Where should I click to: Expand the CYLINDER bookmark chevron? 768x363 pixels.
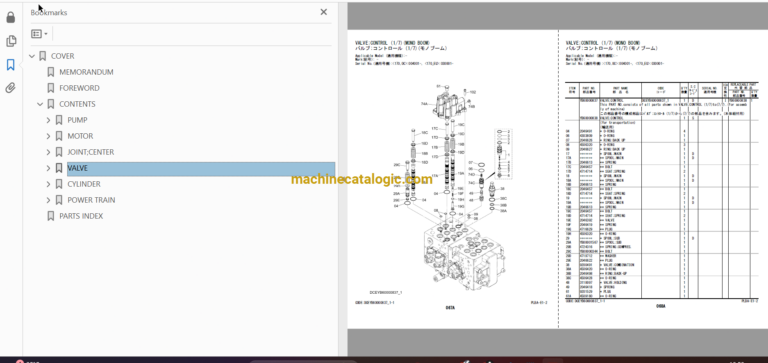click(x=48, y=184)
